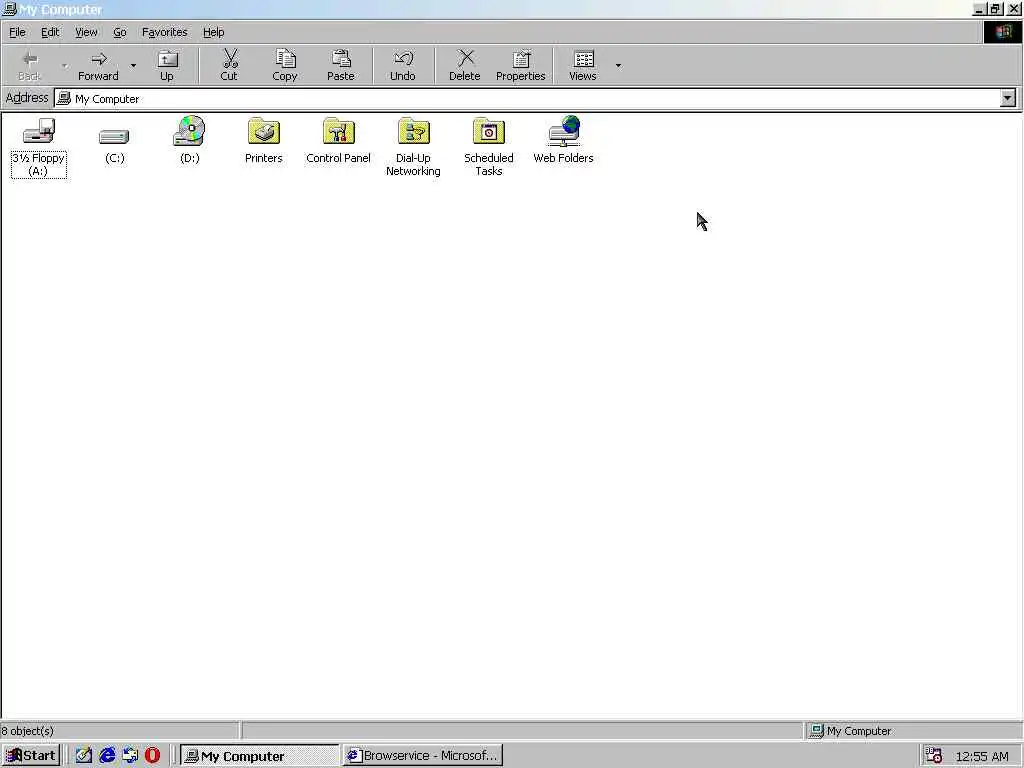Open the Address bar dropdown list
This screenshot has width=1024, height=768.
pos(1008,99)
